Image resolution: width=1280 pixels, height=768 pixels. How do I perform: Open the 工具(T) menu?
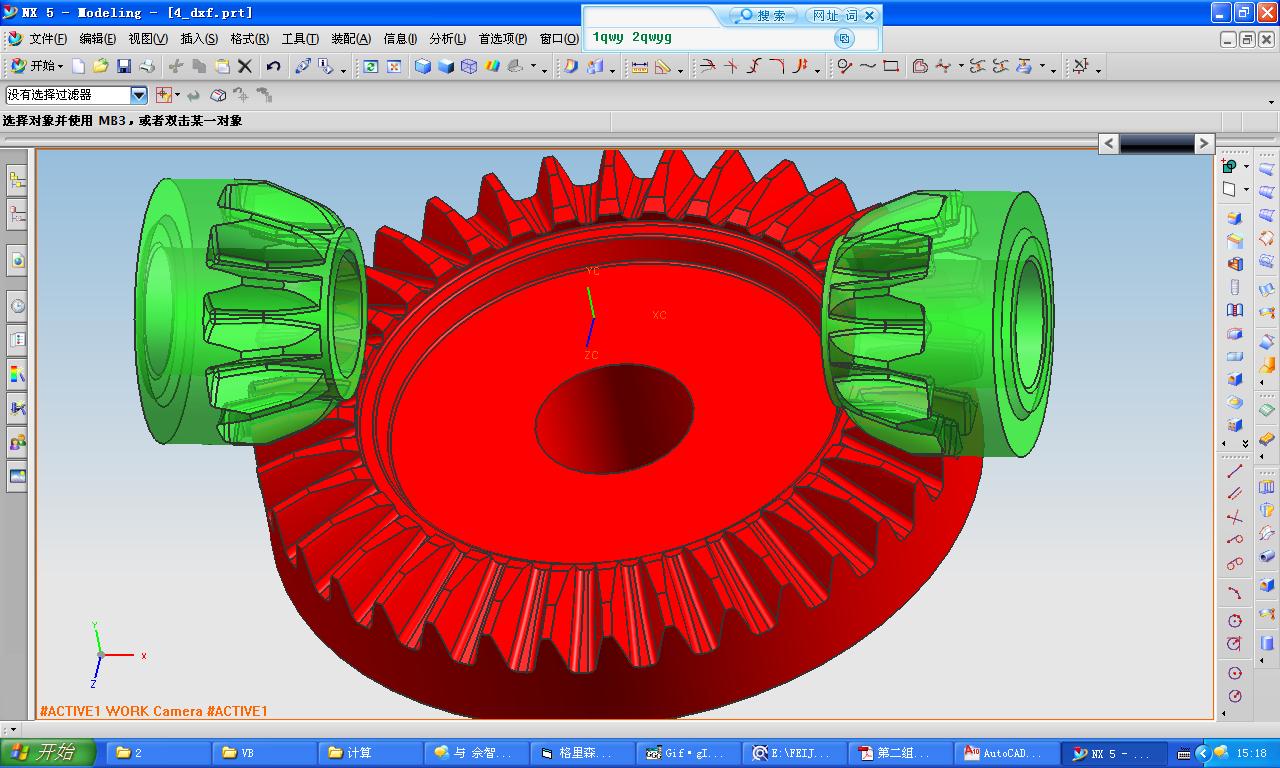(300, 39)
